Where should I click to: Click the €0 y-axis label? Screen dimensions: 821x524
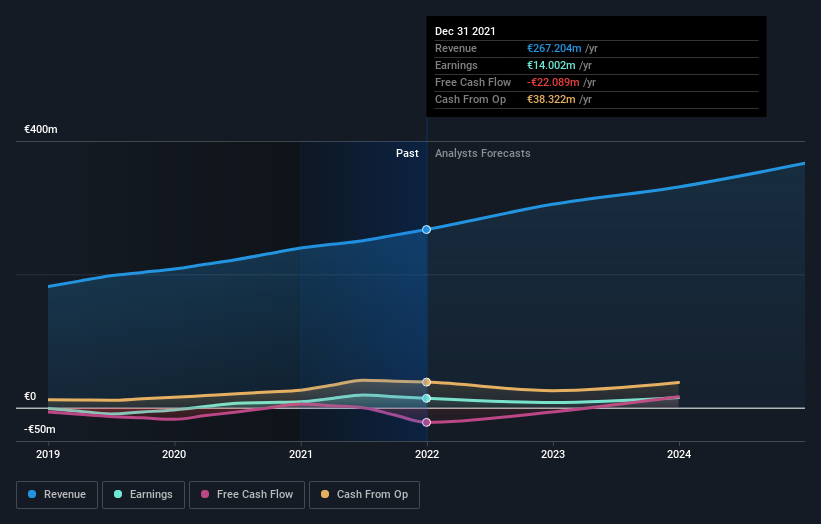30,396
